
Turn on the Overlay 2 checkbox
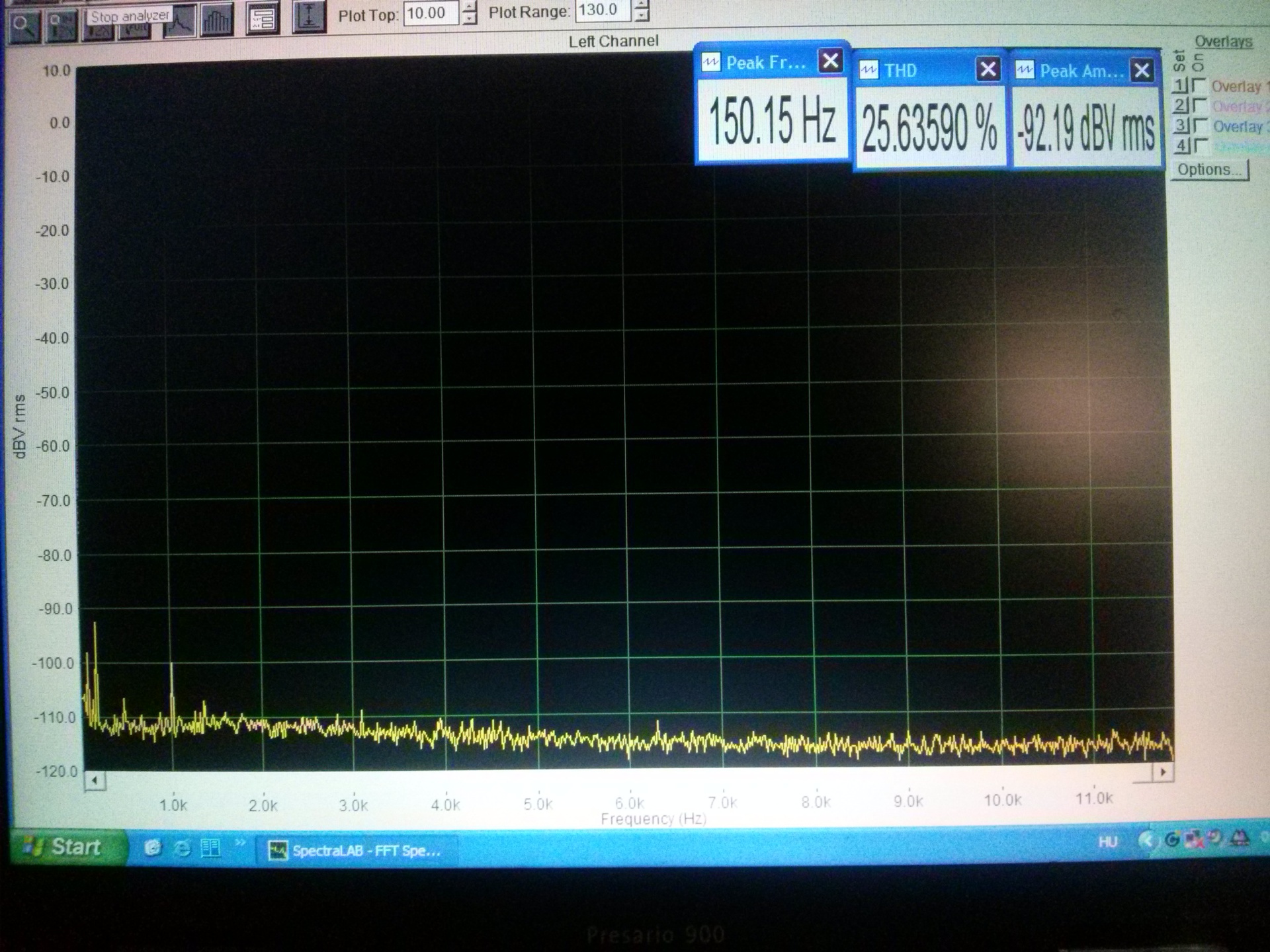pos(1199,105)
